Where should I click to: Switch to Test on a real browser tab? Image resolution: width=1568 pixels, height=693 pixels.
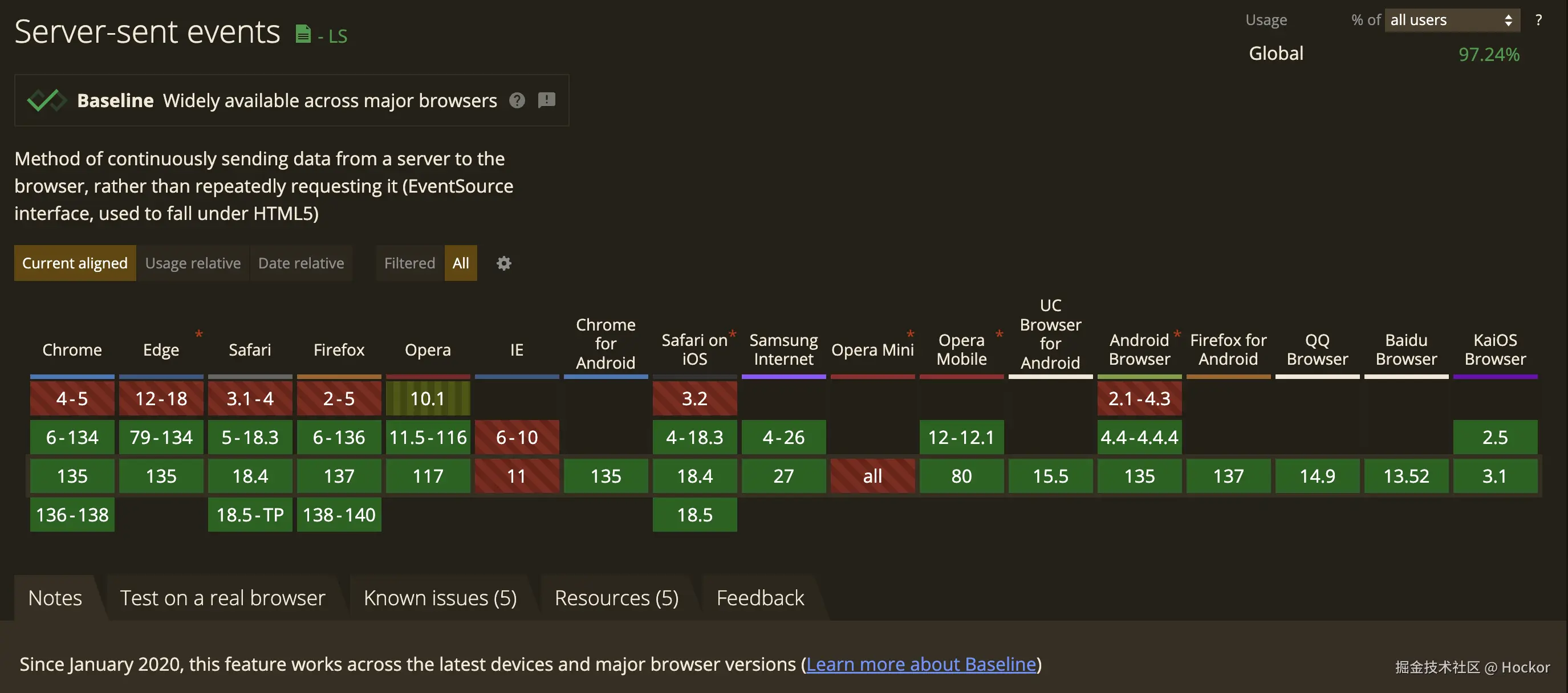point(222,598)
